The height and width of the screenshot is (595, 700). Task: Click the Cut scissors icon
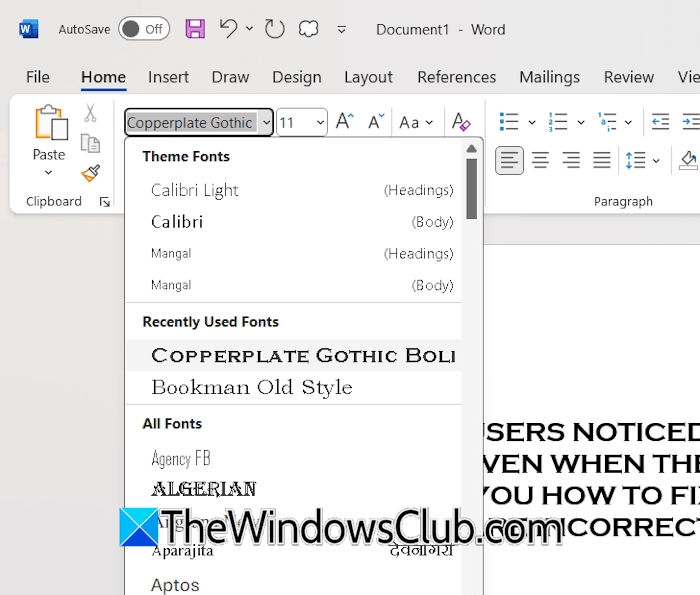pos(91,113)
